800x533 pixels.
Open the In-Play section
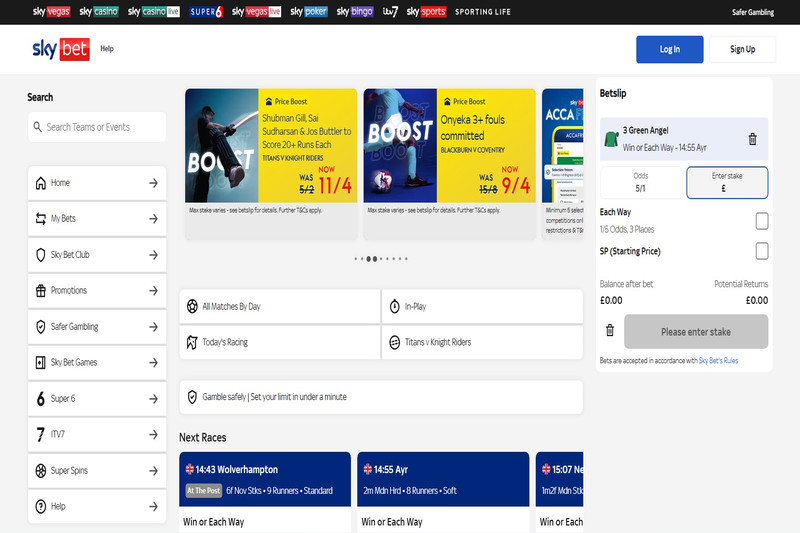click(x=482, y=306)
